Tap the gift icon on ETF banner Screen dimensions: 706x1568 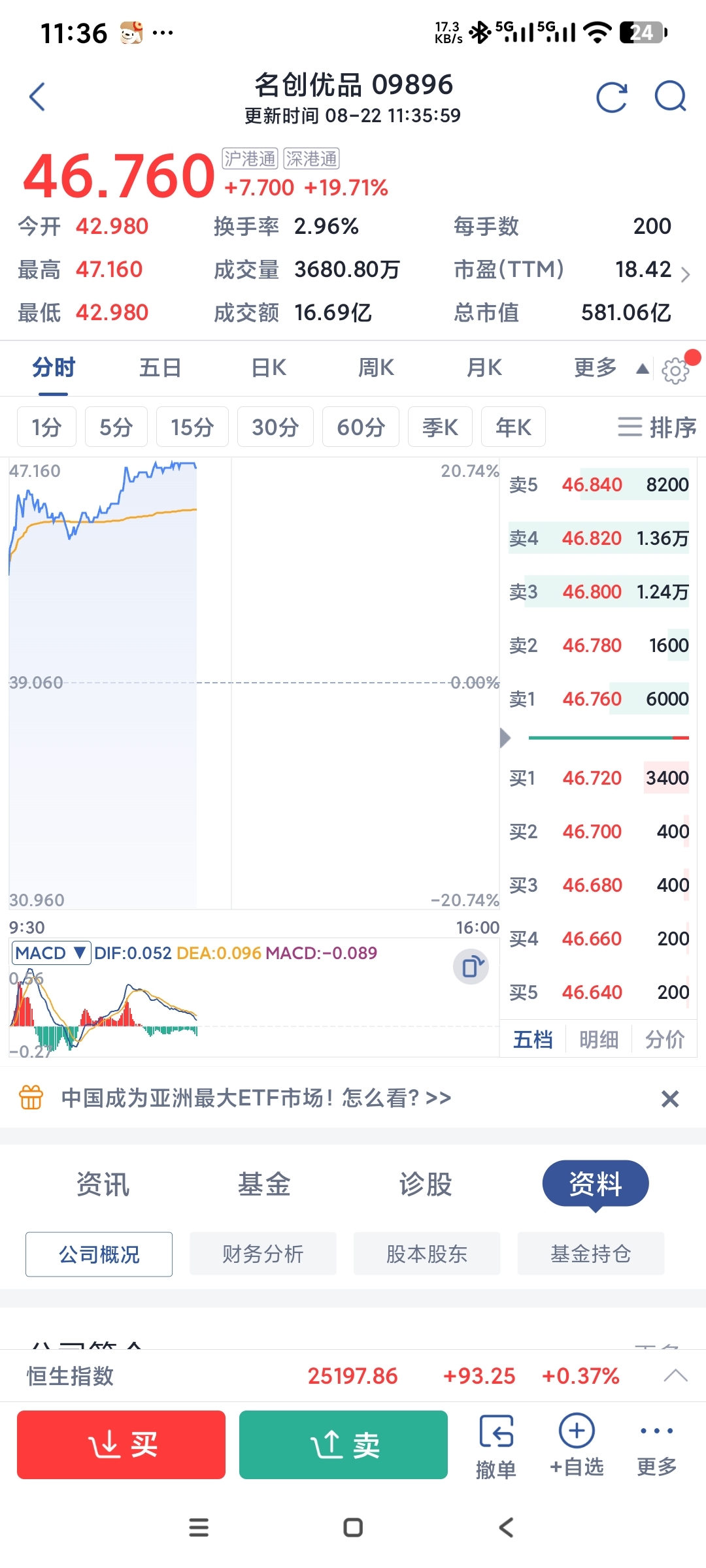pyautogui.click(x=31, y=1098)
